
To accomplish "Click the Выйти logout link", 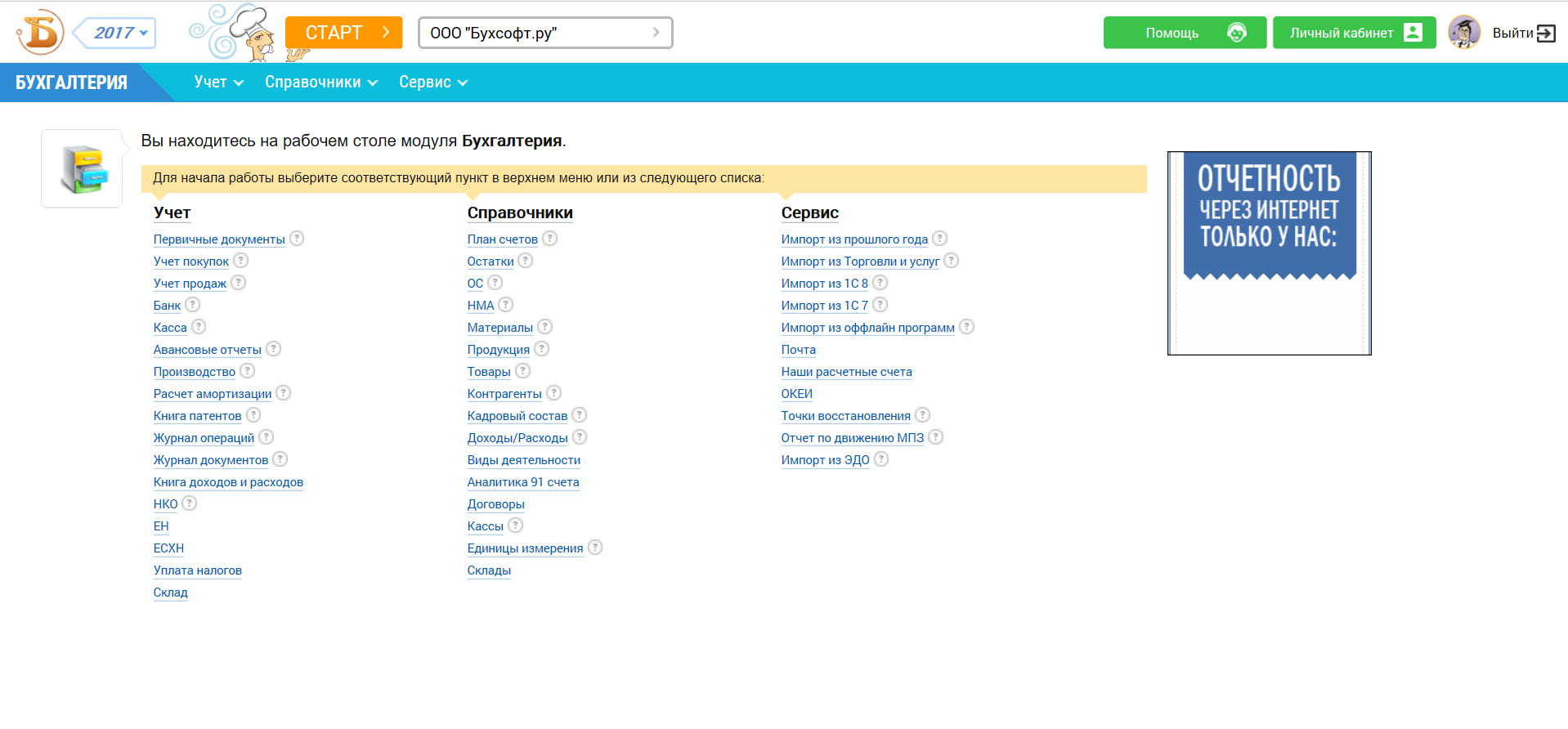I will 1523,33.
